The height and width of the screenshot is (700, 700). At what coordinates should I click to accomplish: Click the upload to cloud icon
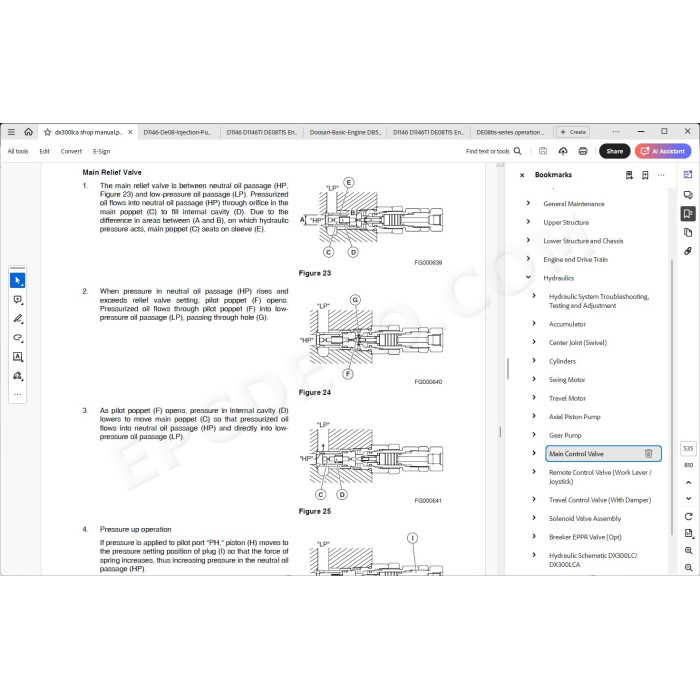point(563,151)
